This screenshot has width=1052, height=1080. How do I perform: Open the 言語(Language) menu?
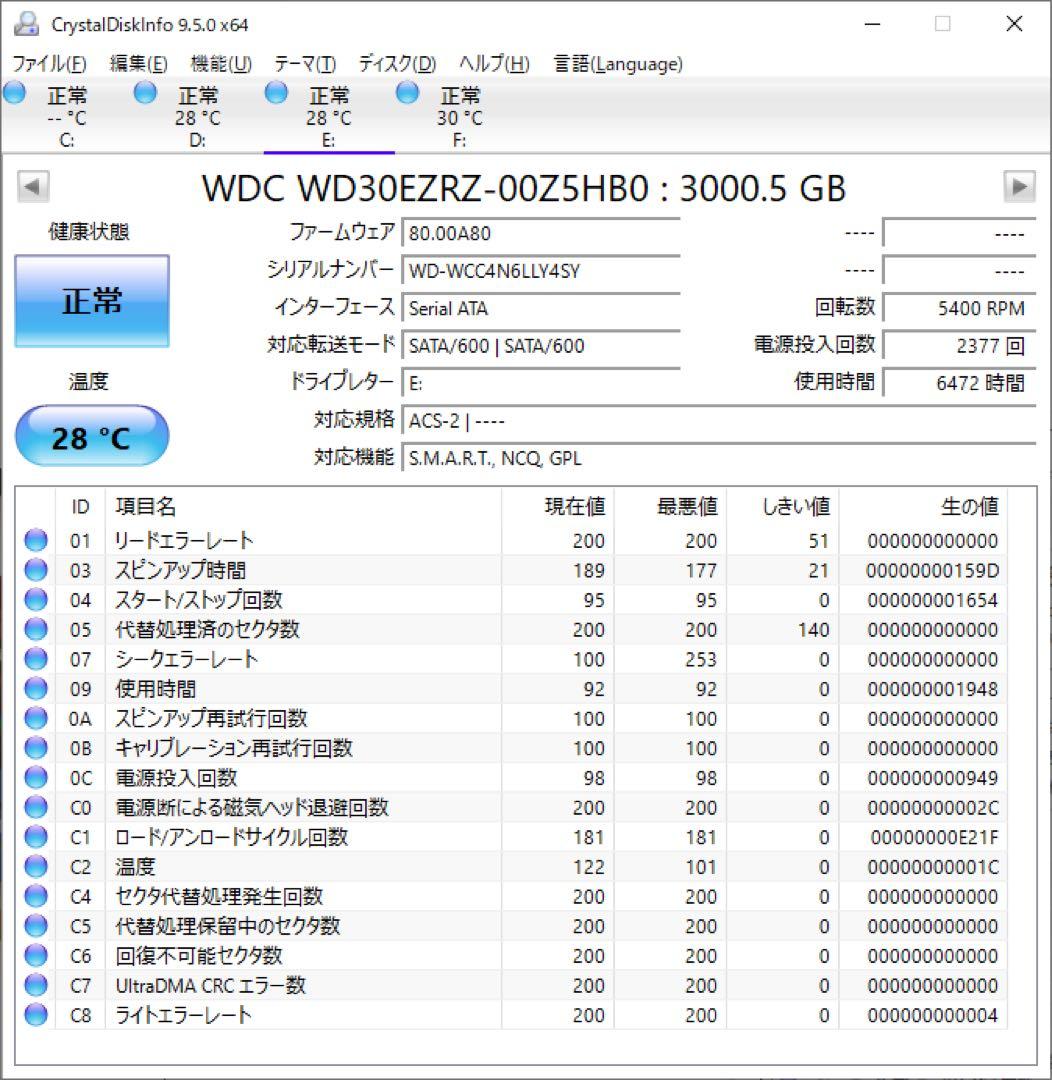[618, 64]
